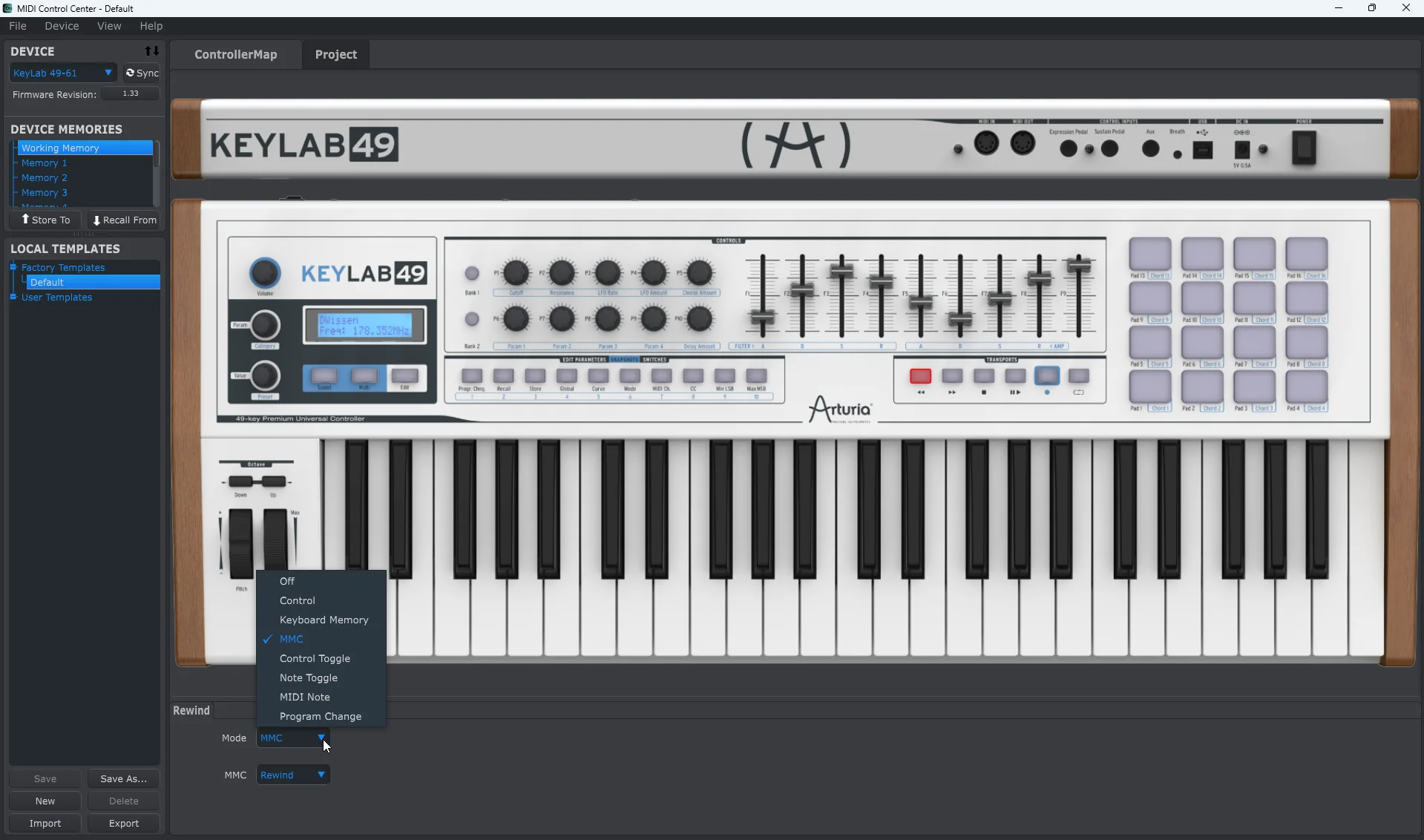
Task: Click the Loop transport button
Action: point(1079,376)
